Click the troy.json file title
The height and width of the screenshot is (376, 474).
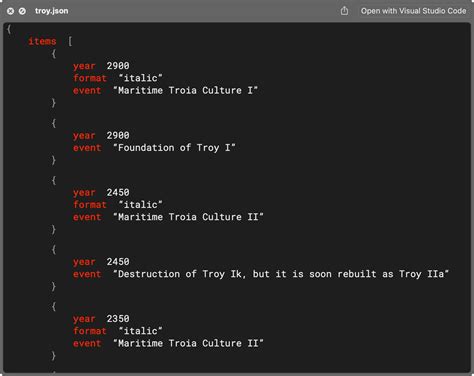(x=52, y=11)
